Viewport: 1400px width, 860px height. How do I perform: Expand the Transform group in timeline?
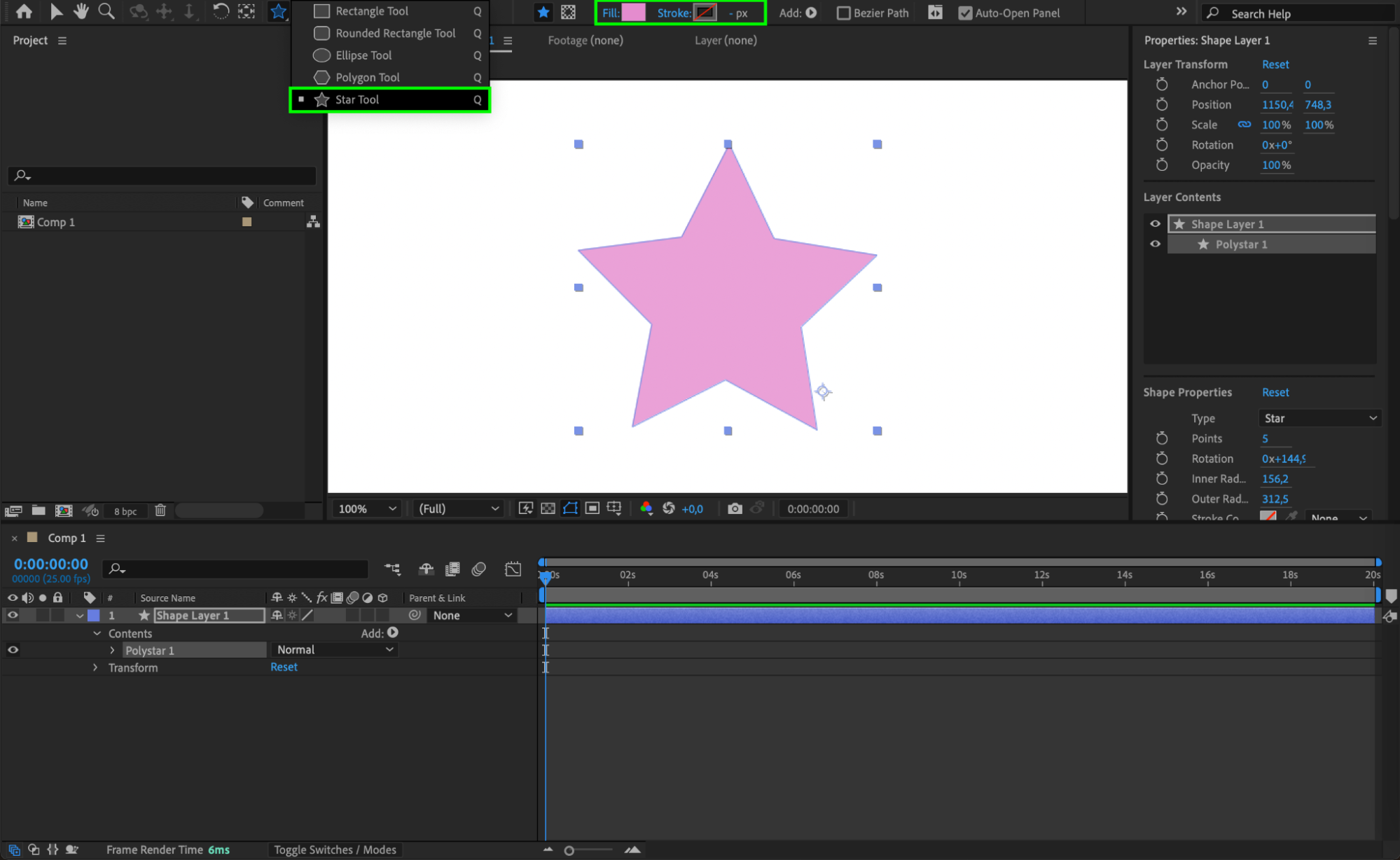pyautogui.click(x=96, y=667)
